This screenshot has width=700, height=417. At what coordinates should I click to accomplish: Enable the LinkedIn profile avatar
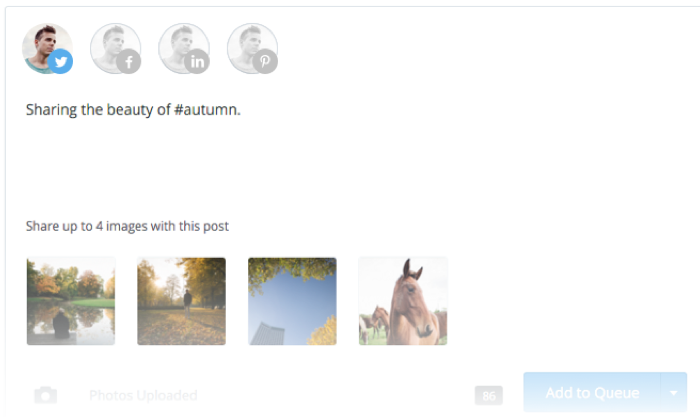click(183, 48)
